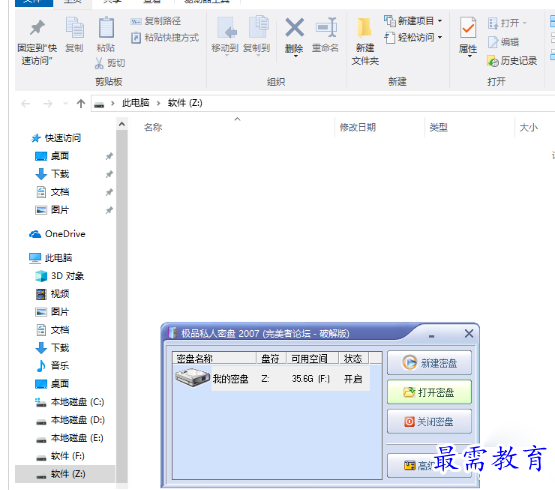Image resolution: width=555 pixels, height=490 pixels.
Task: Sort by the 修改日期 column header
Action: (358, 127)
